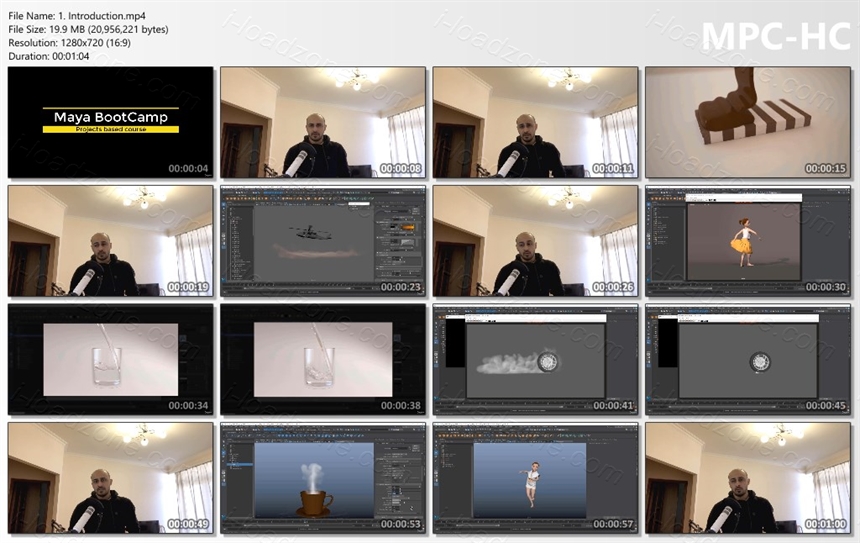Viewport: 860px width, 543px height.
Task: Click the 00:00:23 timestamp label
Action: click(400, 287)
